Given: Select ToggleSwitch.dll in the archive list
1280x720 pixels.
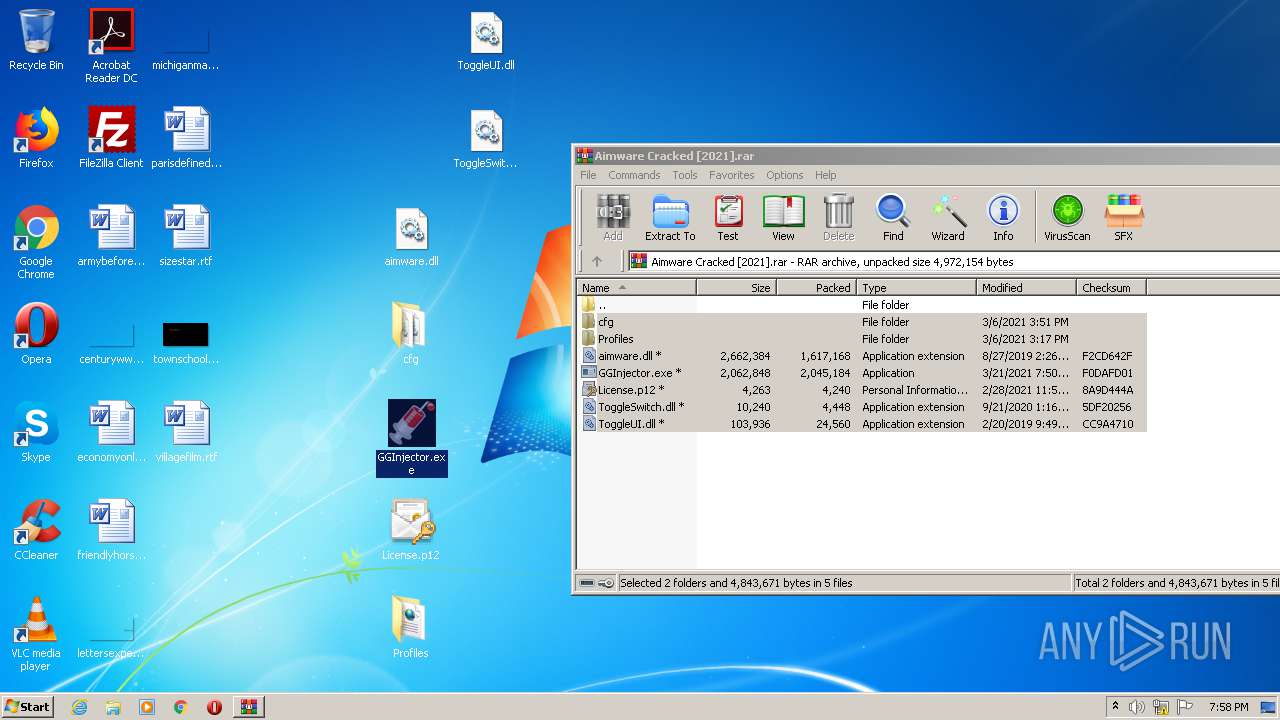Looking at the screenshot, I should click(862, 407).
